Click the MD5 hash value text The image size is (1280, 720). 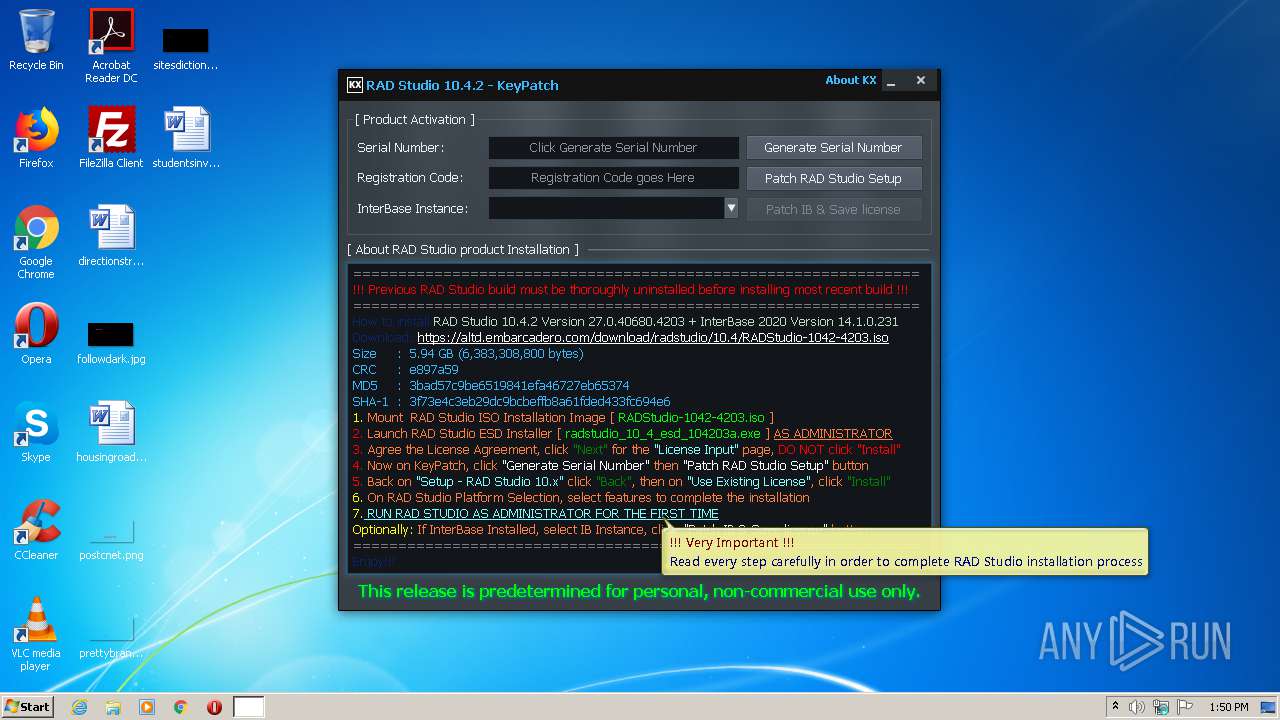(x=519, y=385)
